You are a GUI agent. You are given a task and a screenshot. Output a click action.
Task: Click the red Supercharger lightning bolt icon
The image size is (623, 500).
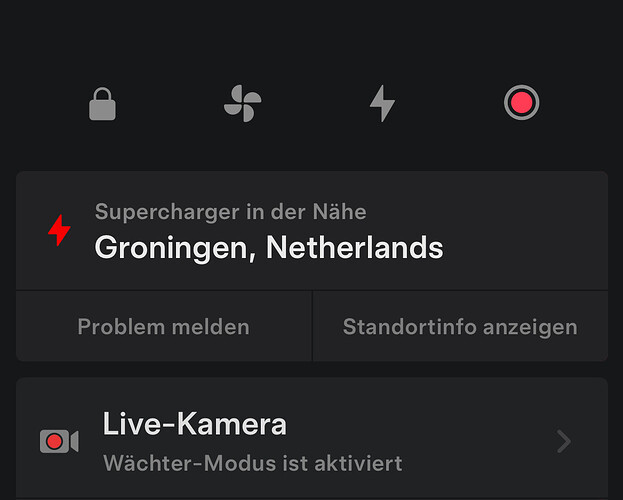tap(60, 230)
